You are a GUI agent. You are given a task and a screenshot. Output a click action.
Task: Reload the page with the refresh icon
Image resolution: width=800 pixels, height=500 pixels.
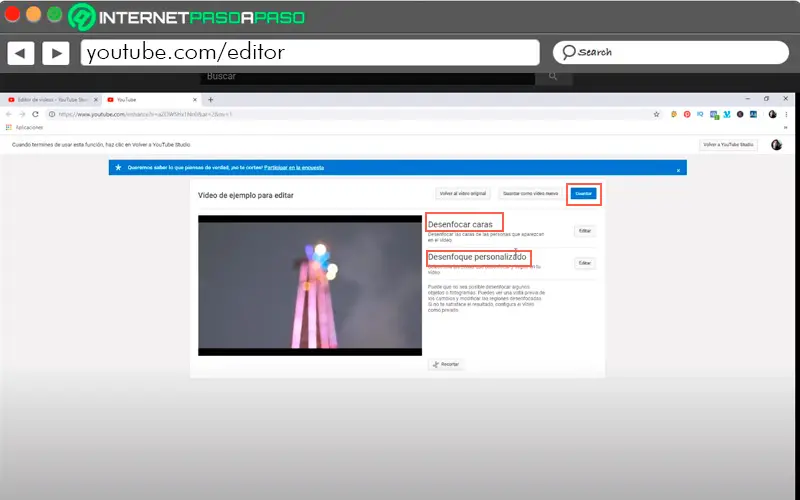[35, 114]
